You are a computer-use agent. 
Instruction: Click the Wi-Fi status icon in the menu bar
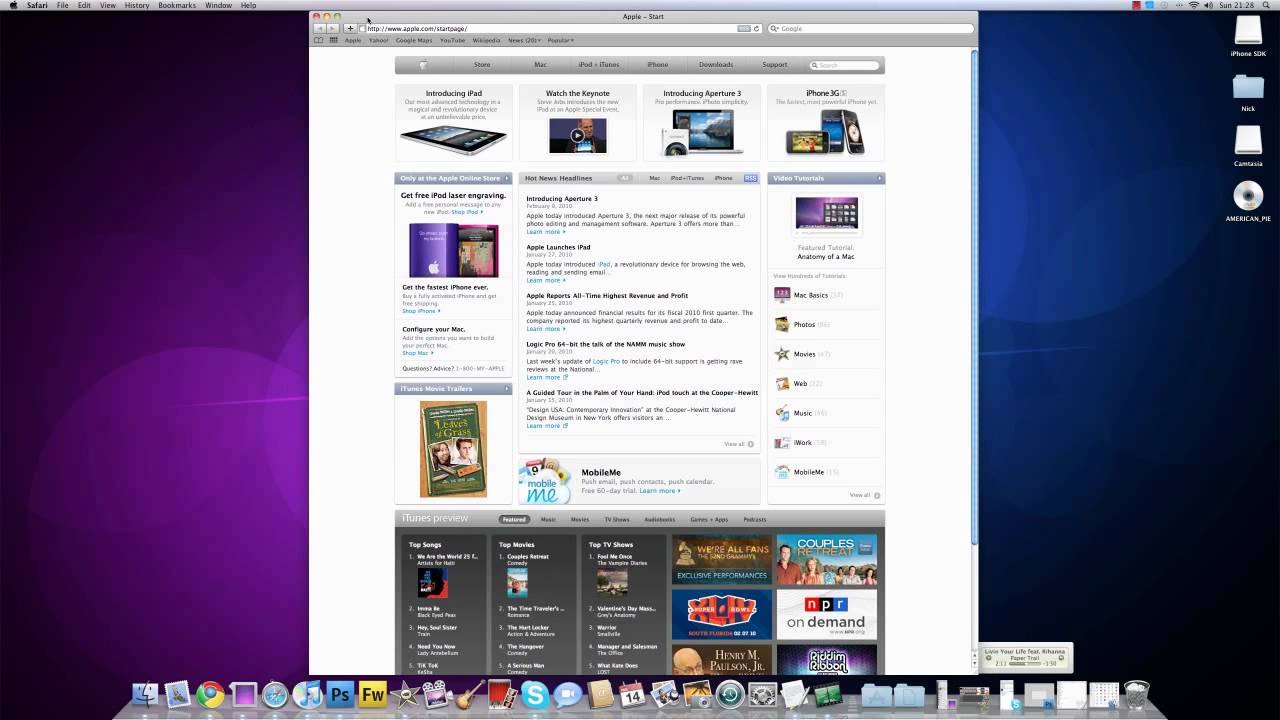(x=1194, y=5)
